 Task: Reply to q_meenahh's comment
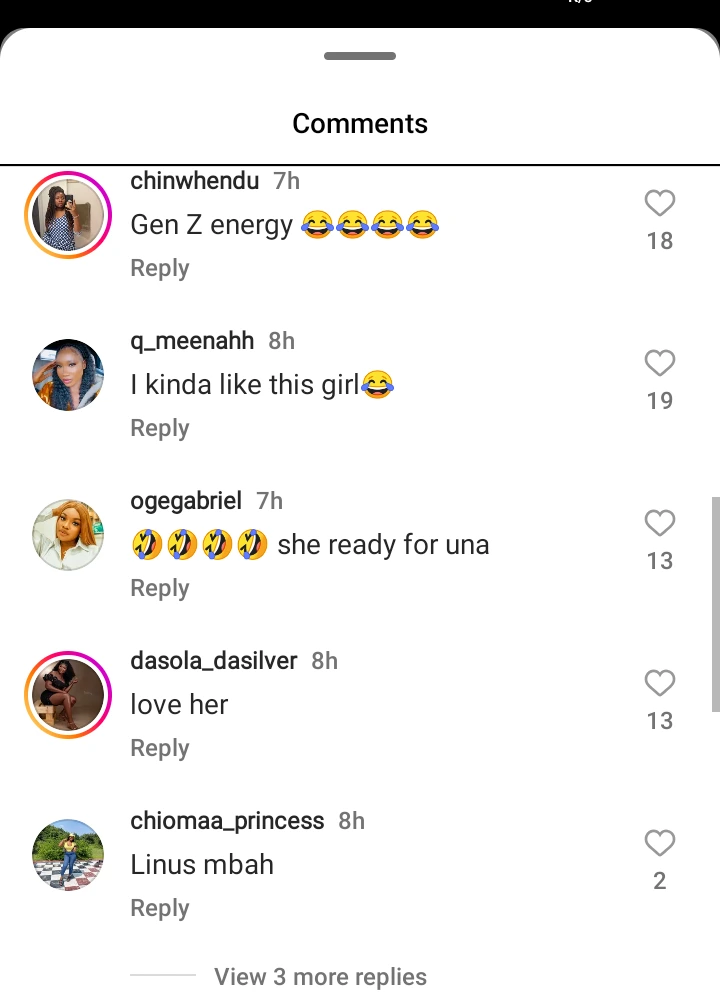click(x=160, y=428)
